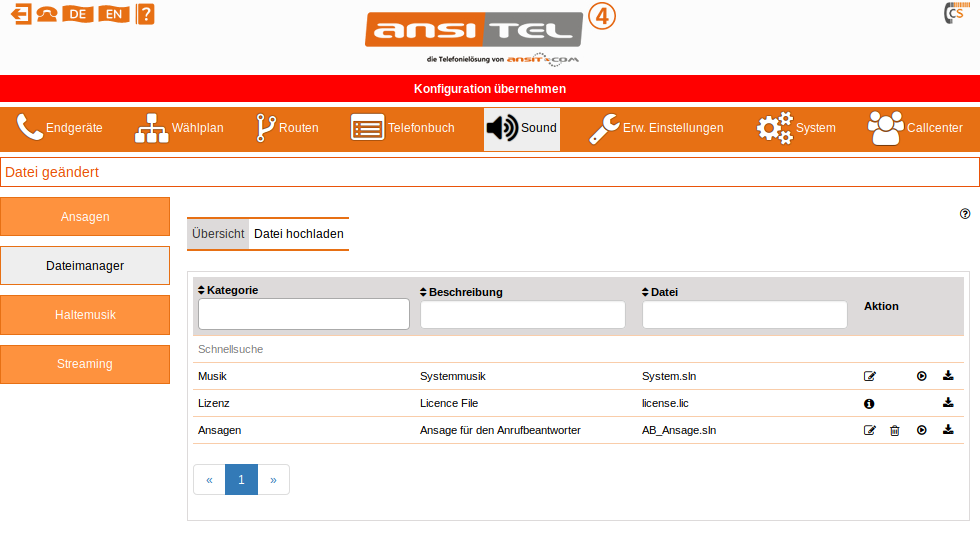The height and width of the screenshot is (536, 980).
Task: Sort the table by Kategorie
Action: [x=228, y=290]
